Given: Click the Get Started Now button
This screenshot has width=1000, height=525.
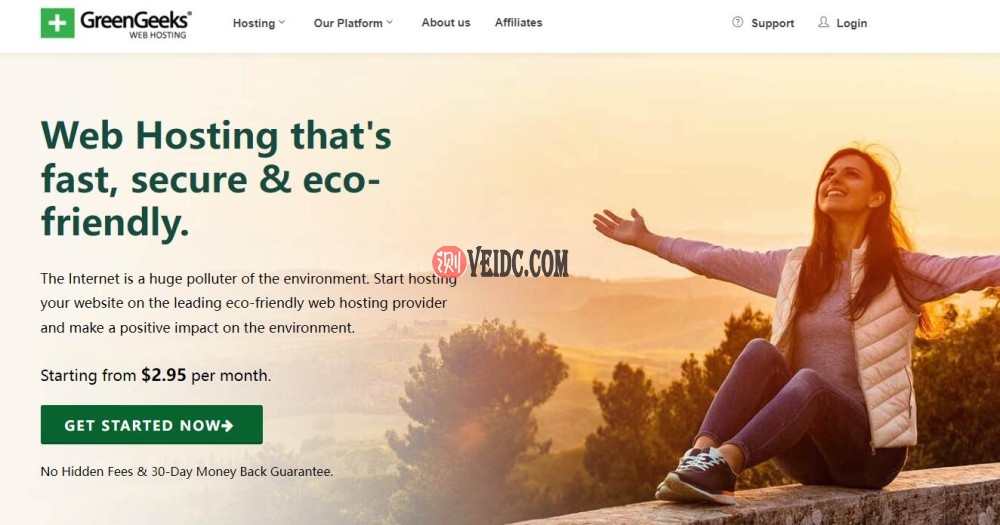Looking at the screenshot, I should coord(152,425).
